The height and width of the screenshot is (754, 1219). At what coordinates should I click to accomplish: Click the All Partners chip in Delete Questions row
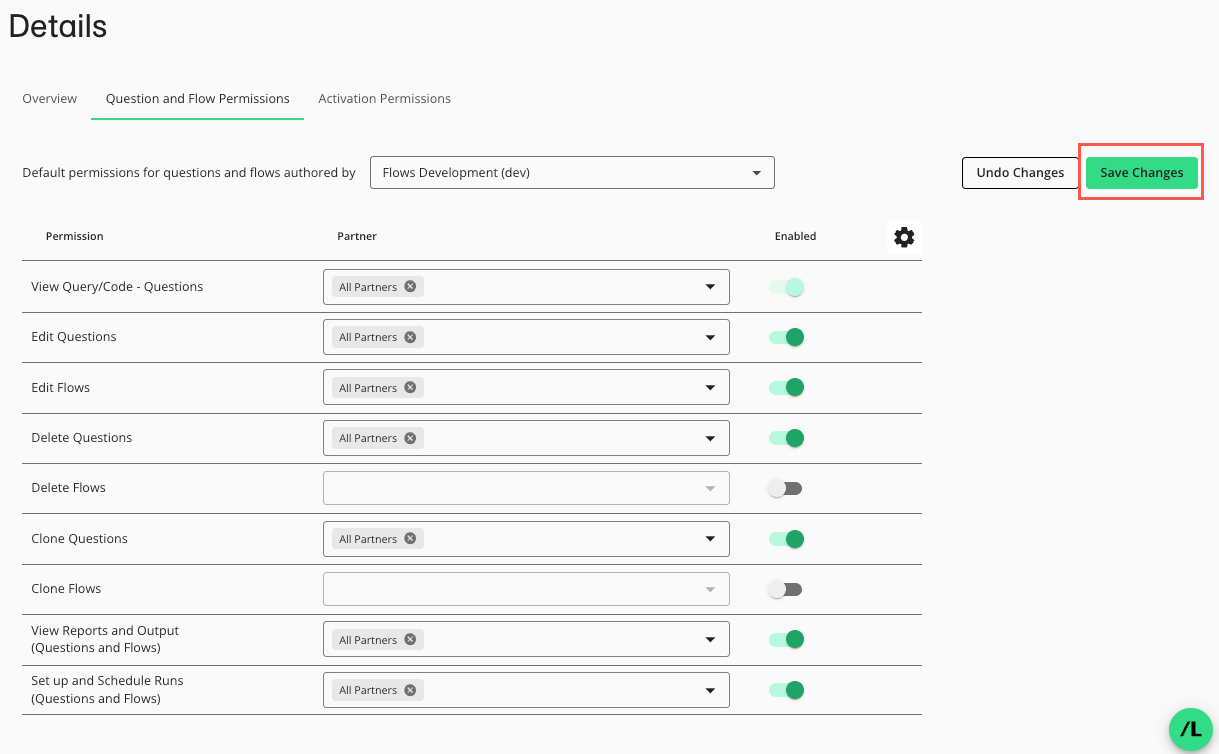click(377, 438)
